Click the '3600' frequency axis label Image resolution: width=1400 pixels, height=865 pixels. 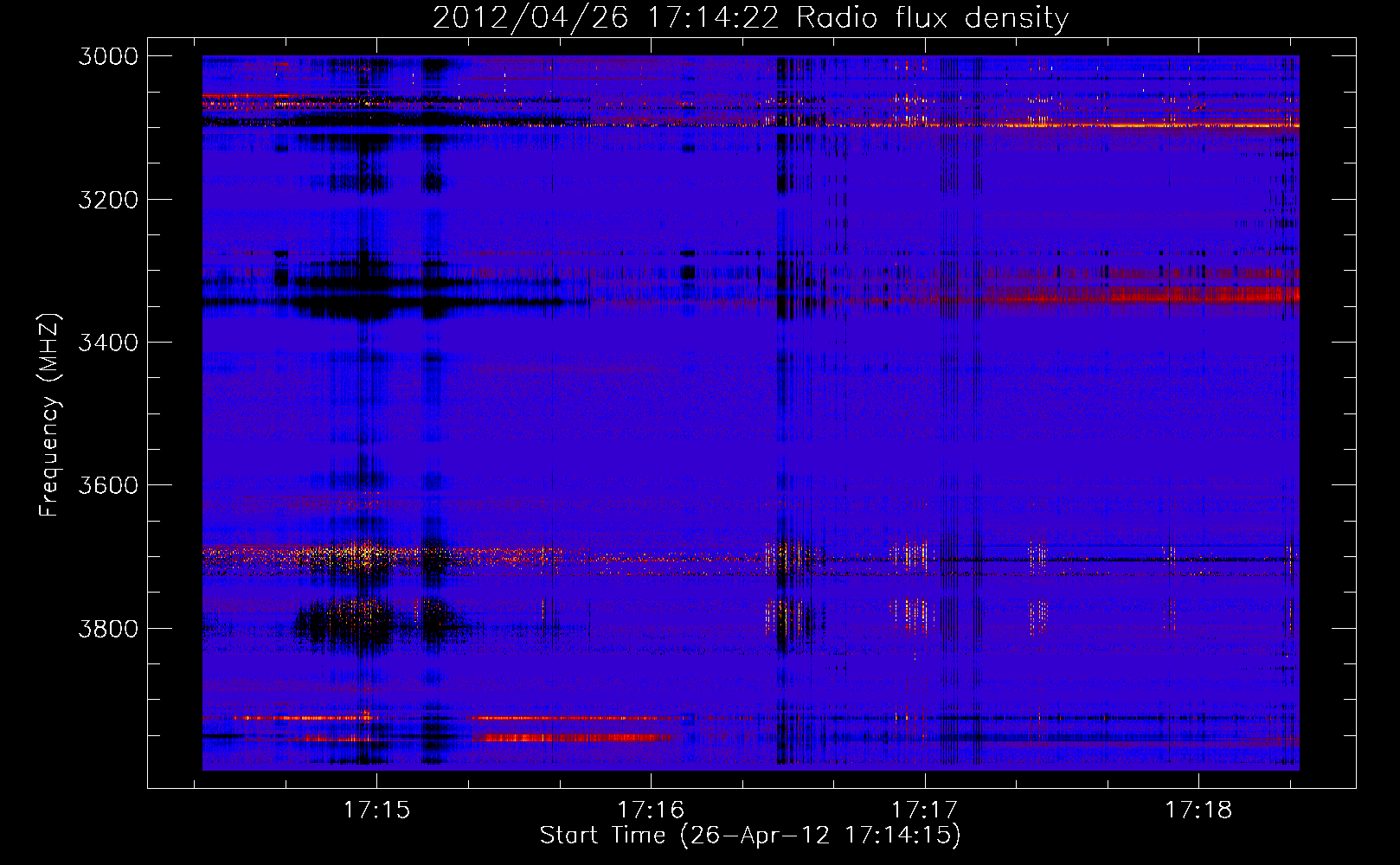[x=108, y=485]
